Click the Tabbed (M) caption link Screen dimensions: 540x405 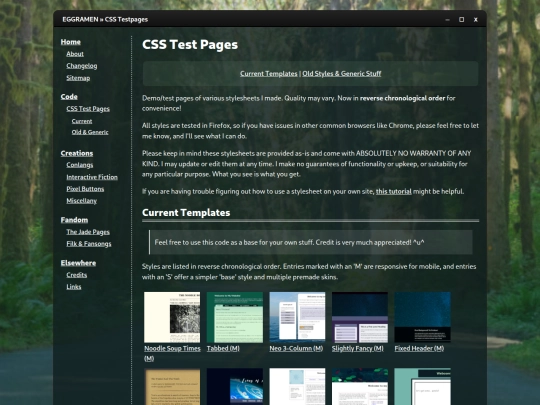[223, 349]
